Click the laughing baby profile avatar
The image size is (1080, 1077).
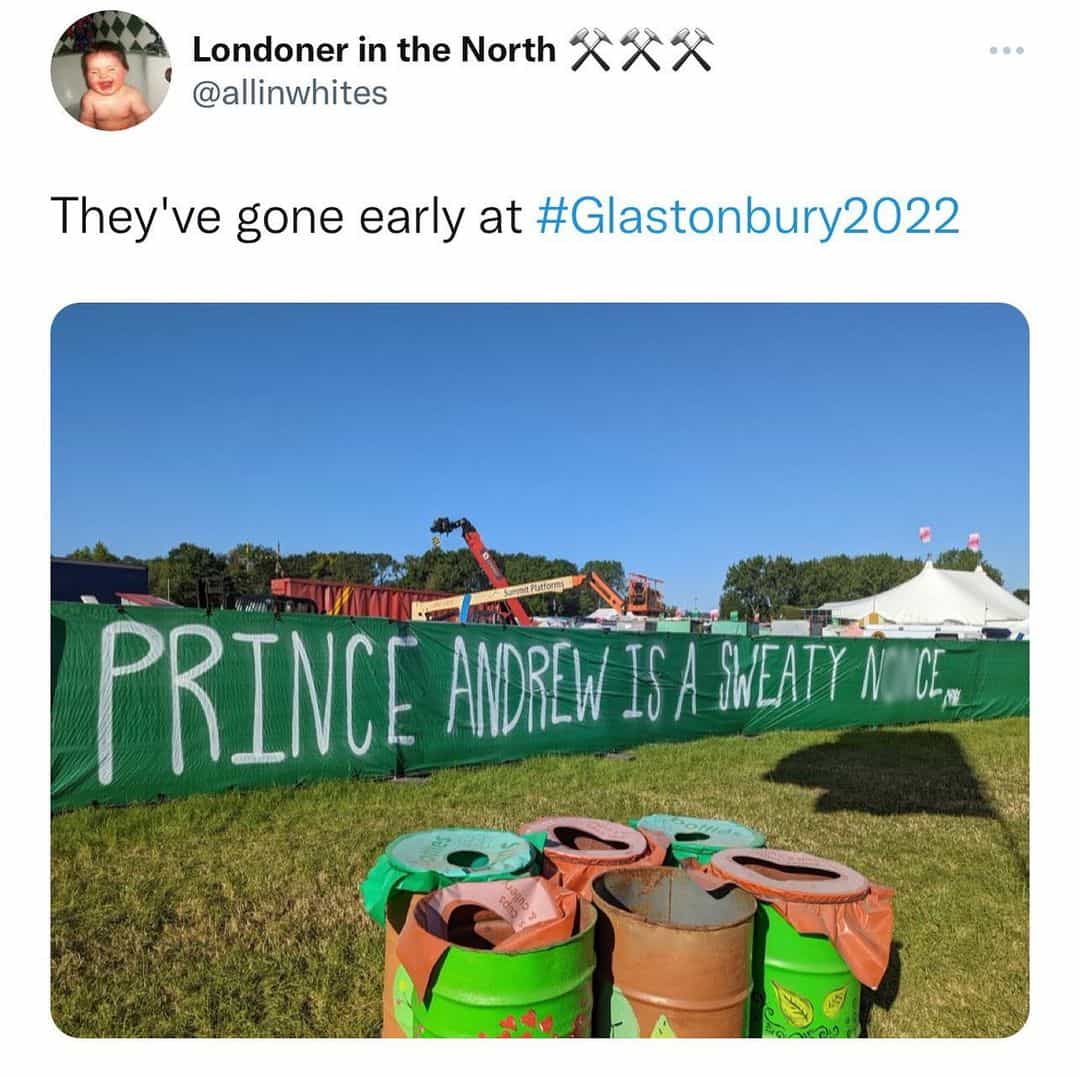pos(111,70)
